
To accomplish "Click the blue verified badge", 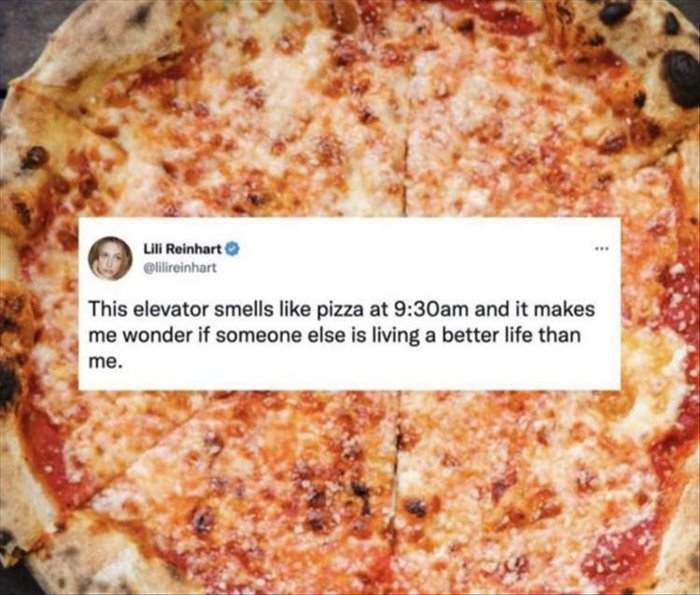I will 233,249.
